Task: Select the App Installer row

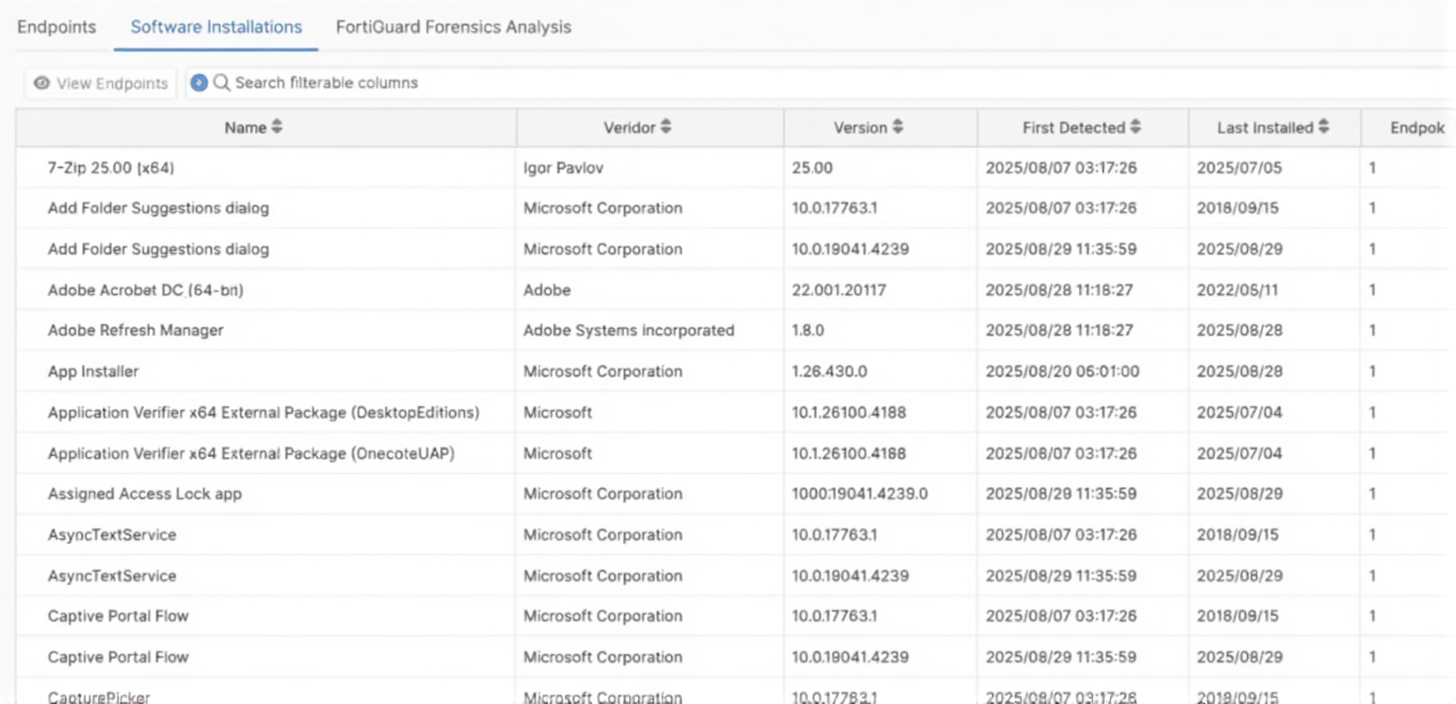Action: (x=93, y=371)
